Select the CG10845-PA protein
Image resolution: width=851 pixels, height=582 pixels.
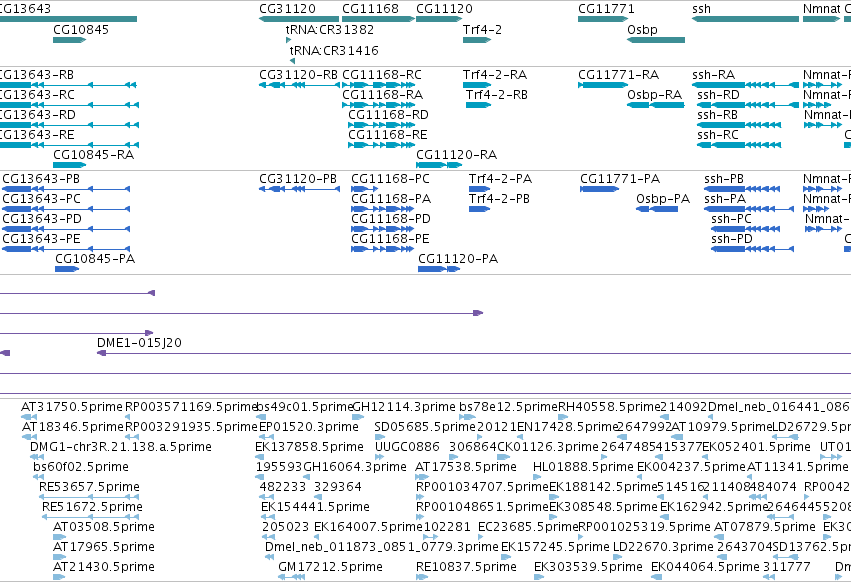point(67,269)
